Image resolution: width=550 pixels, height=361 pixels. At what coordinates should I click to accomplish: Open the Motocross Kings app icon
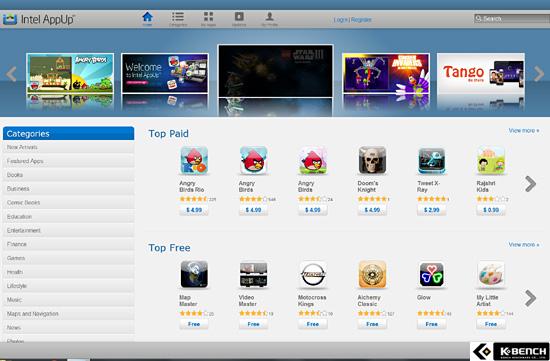click(x=313, y=274)
